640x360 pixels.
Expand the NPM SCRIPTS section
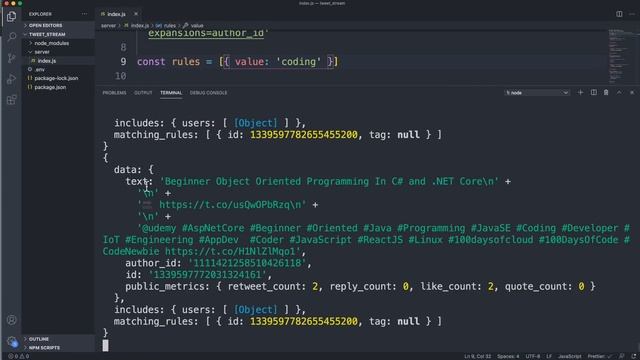click(x=44, y=348)
